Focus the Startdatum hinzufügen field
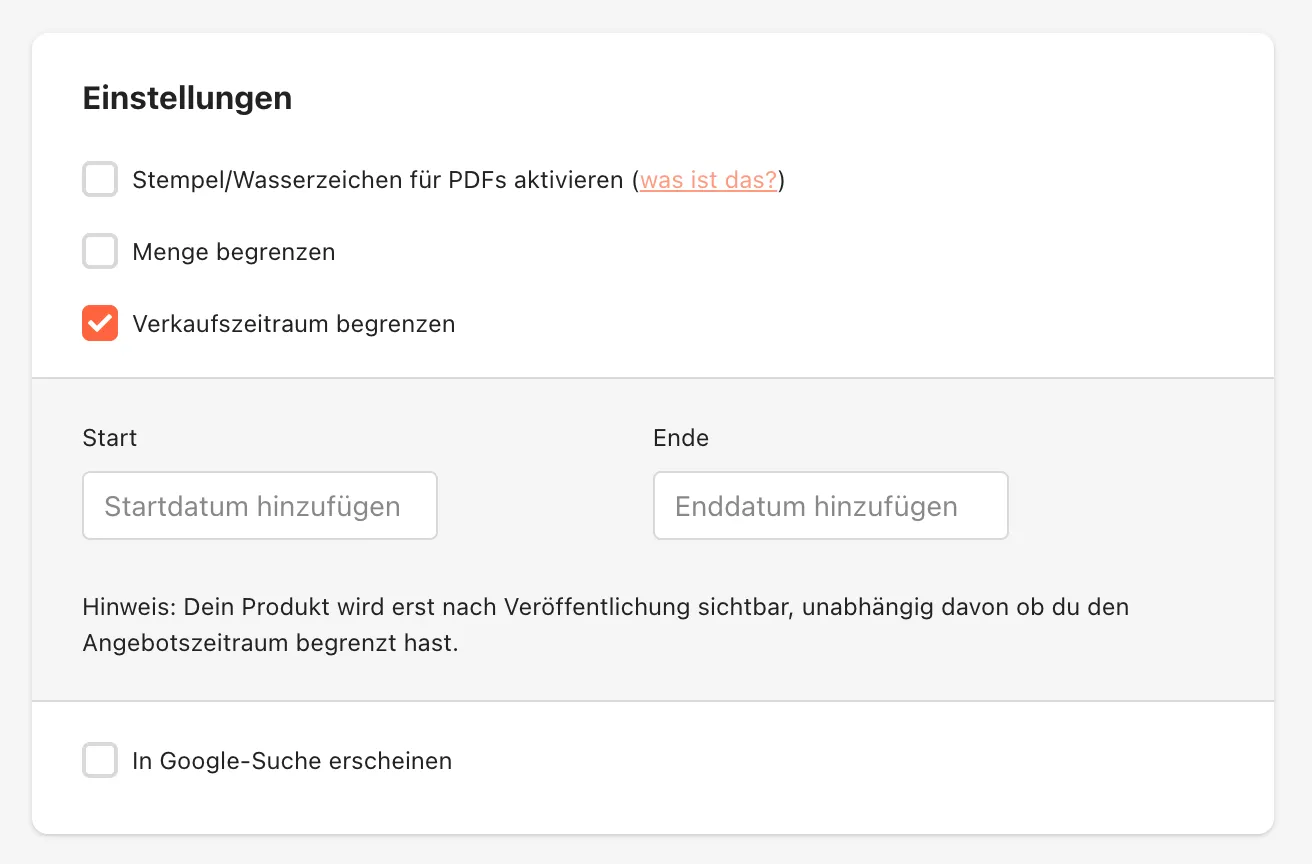Screen dimensions: 1312x864 coord(260,506)
